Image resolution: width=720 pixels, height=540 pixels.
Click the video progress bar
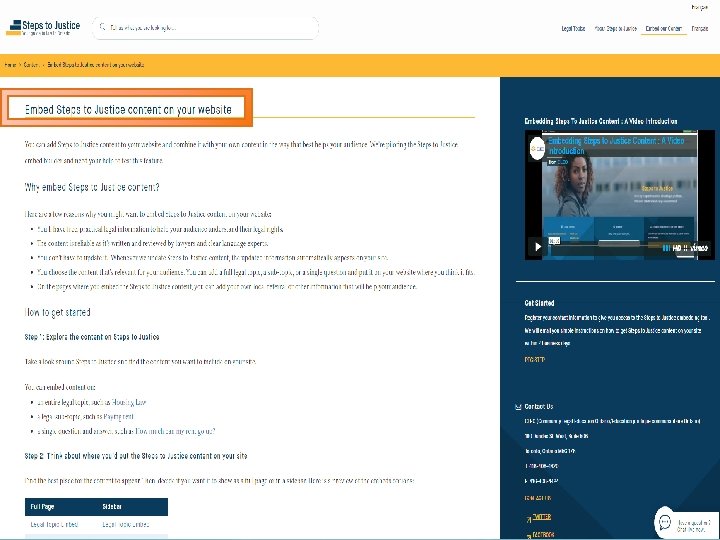[x=608, y=245]
